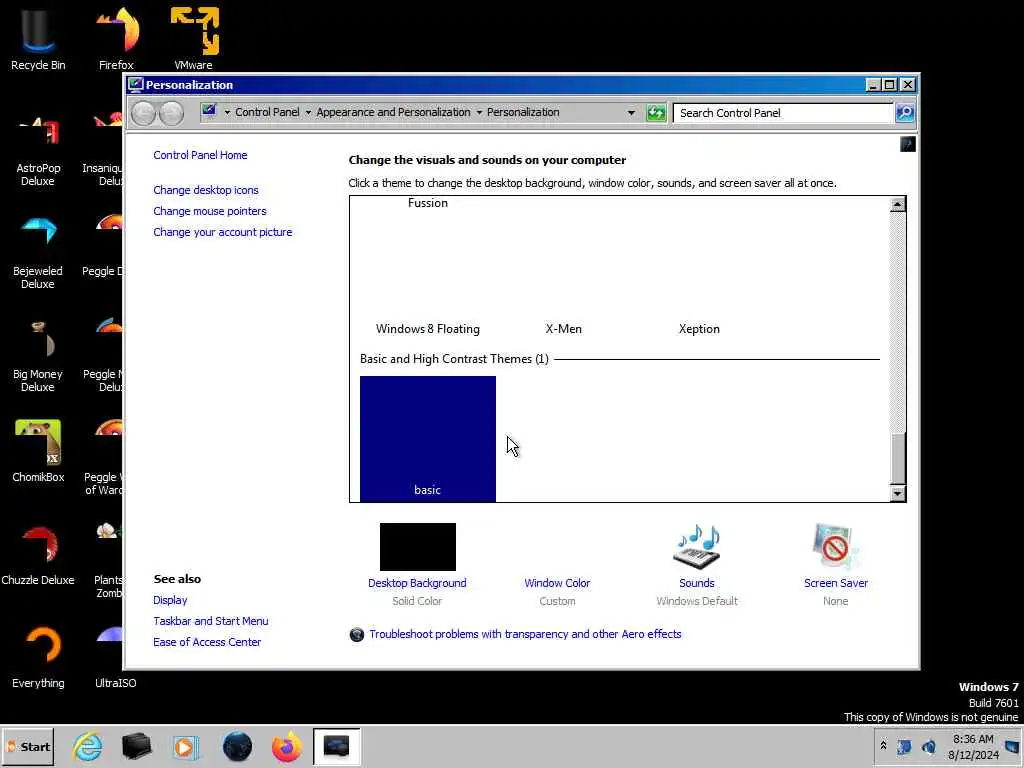1024x768 pixels.
Task: Open the Start menu
Action: [27, 746]
